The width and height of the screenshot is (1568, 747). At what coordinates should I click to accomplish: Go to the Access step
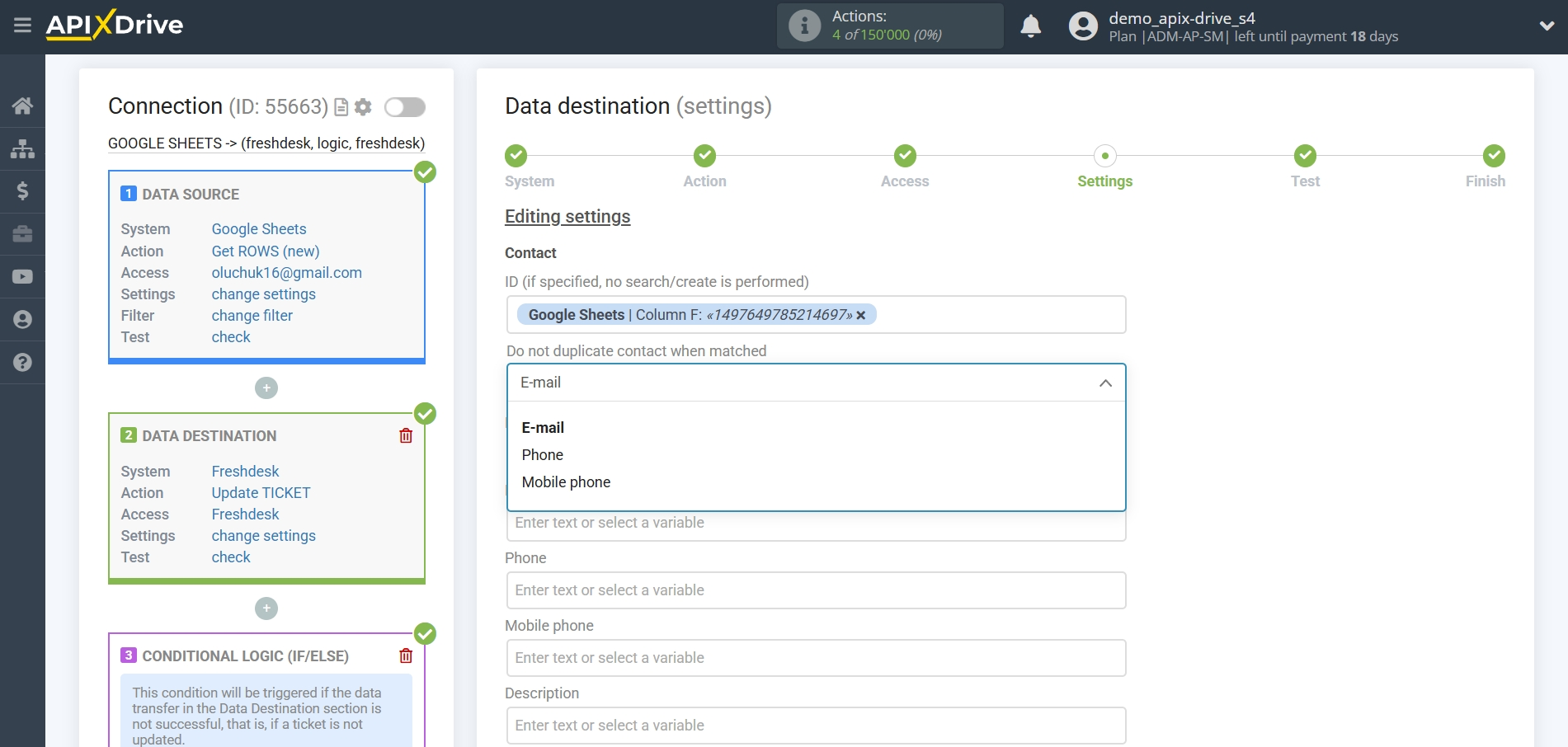pyautogui.click(x=905, y=156)
